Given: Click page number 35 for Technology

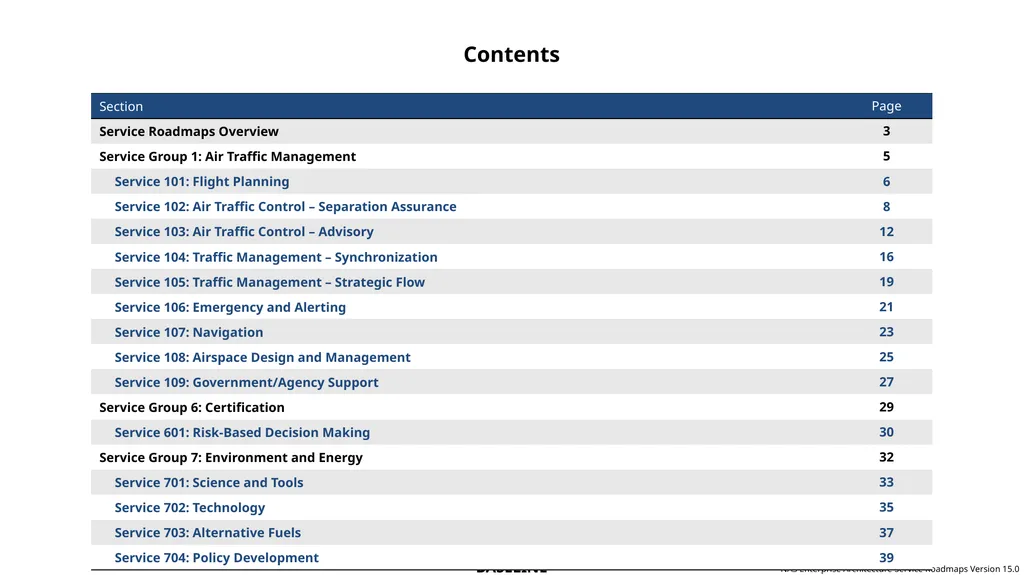Looking at the screenshot, I should pyautogui.click(x=886, y=508).
